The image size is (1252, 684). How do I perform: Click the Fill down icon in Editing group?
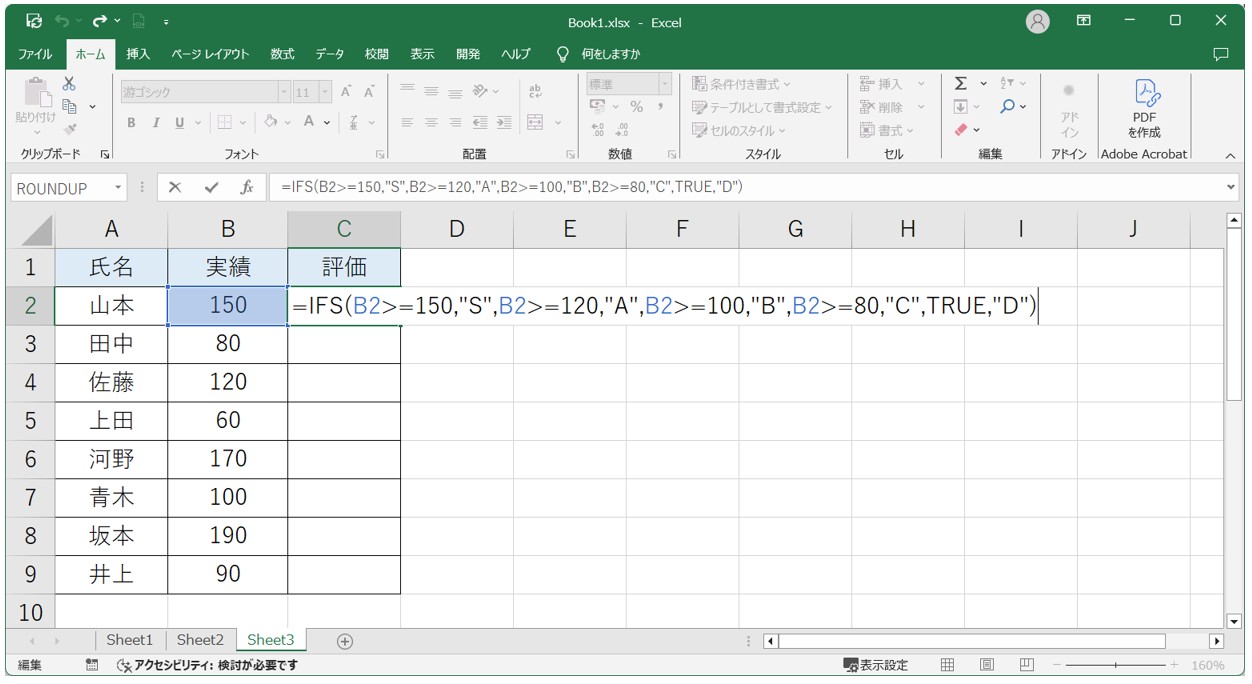[x=961, y=106]
